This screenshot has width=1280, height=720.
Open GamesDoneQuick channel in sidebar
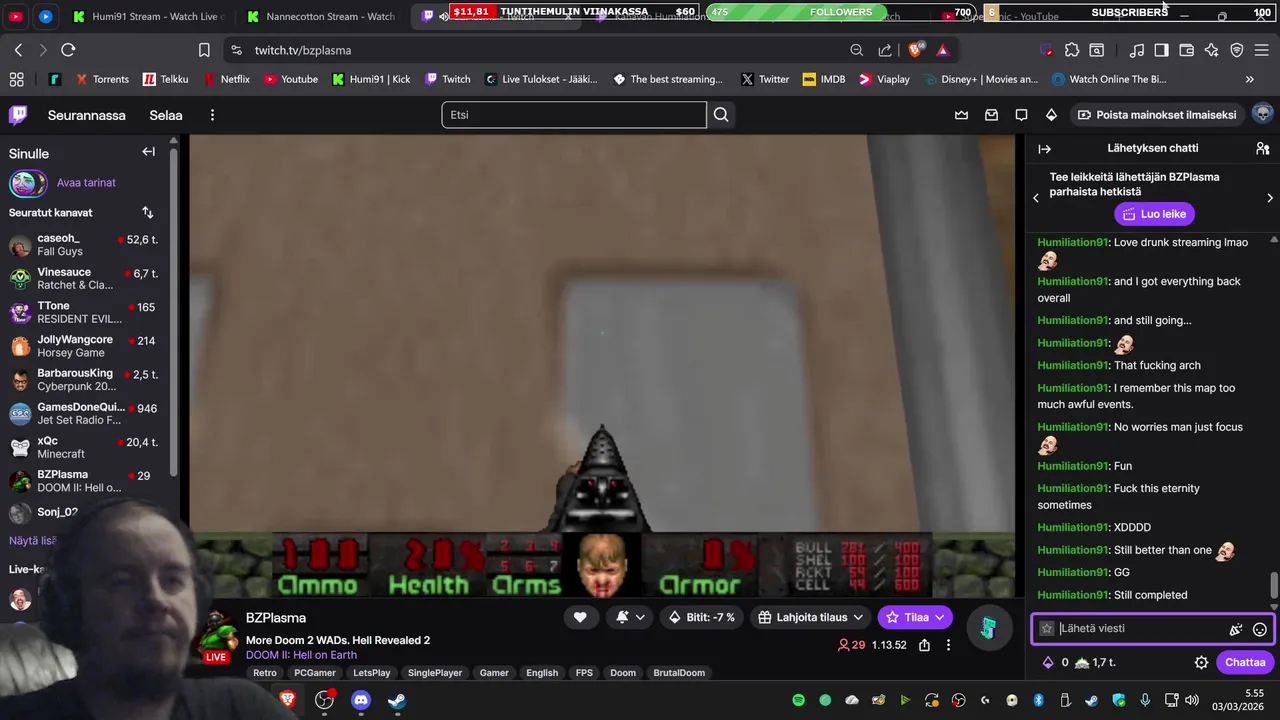(84, 414)
